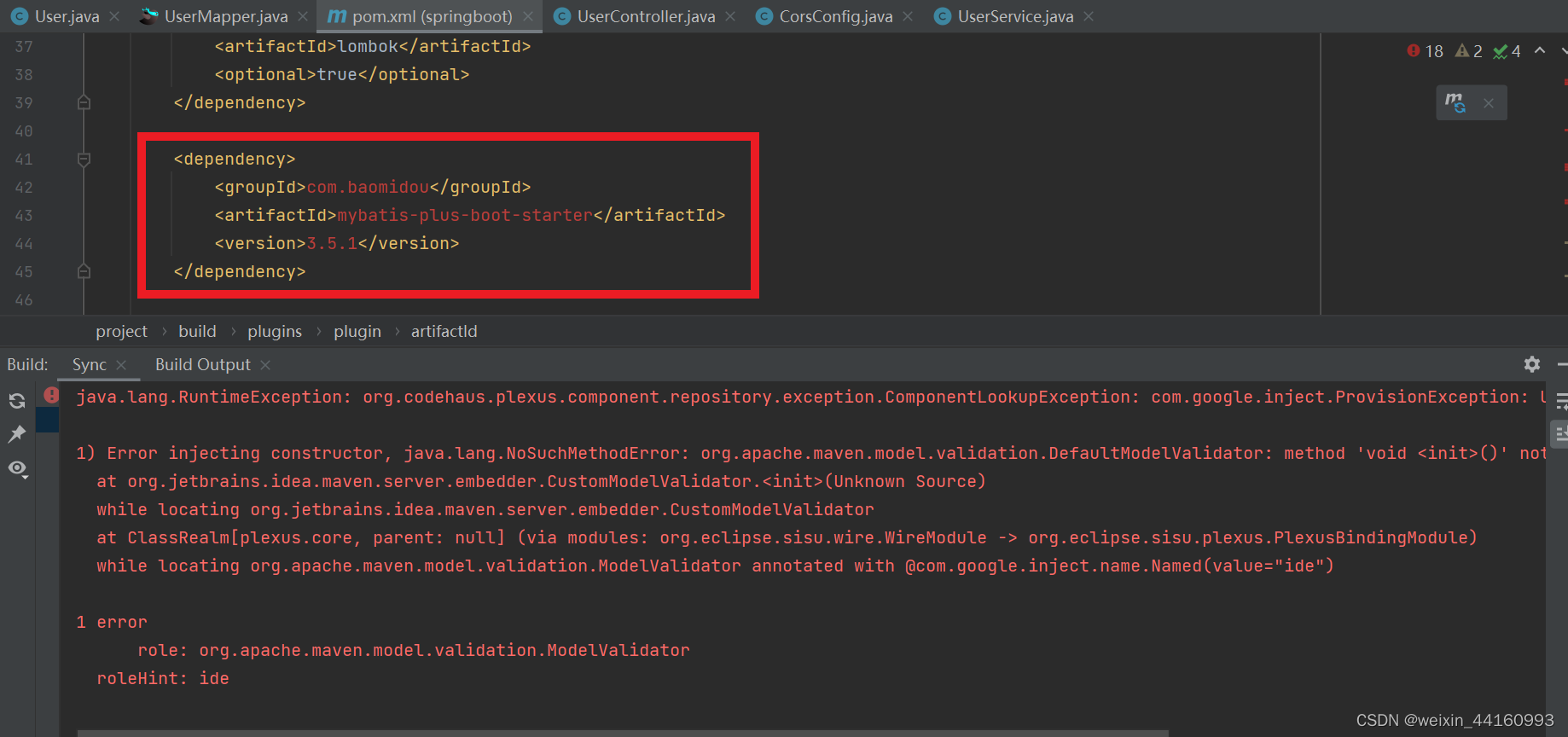This screenshot has width=1568, height=737.
Task: Select the red error node in build tree
Action: click(52, 395)
